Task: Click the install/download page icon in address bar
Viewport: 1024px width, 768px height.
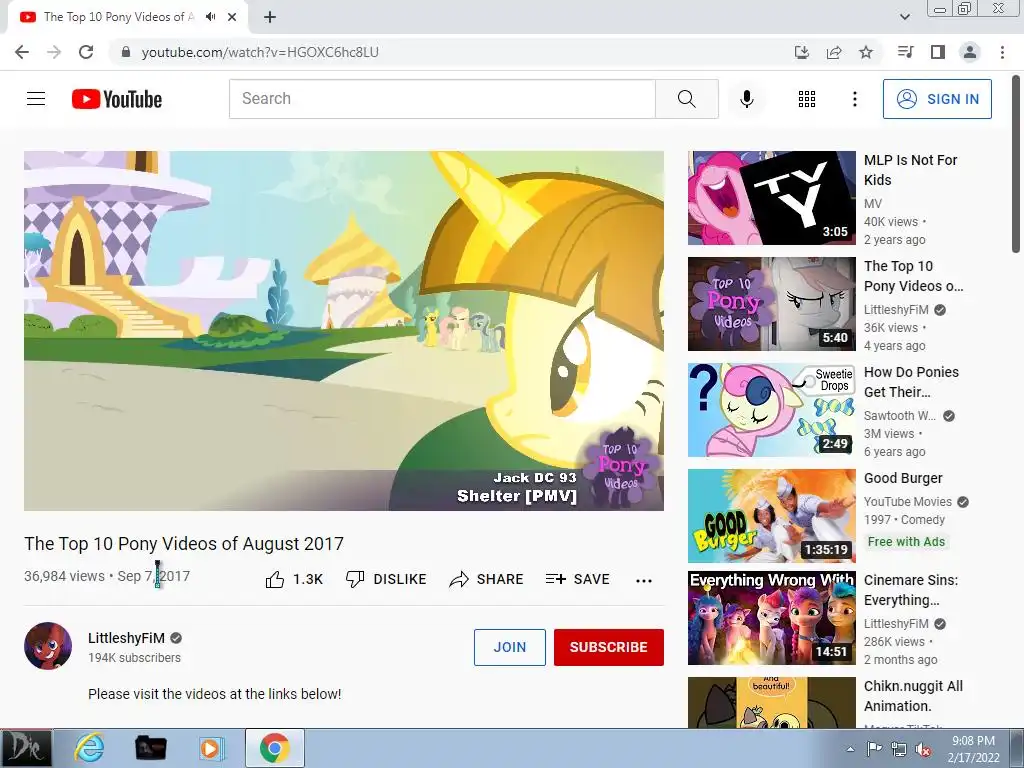Action: click(x=801, y=52)
